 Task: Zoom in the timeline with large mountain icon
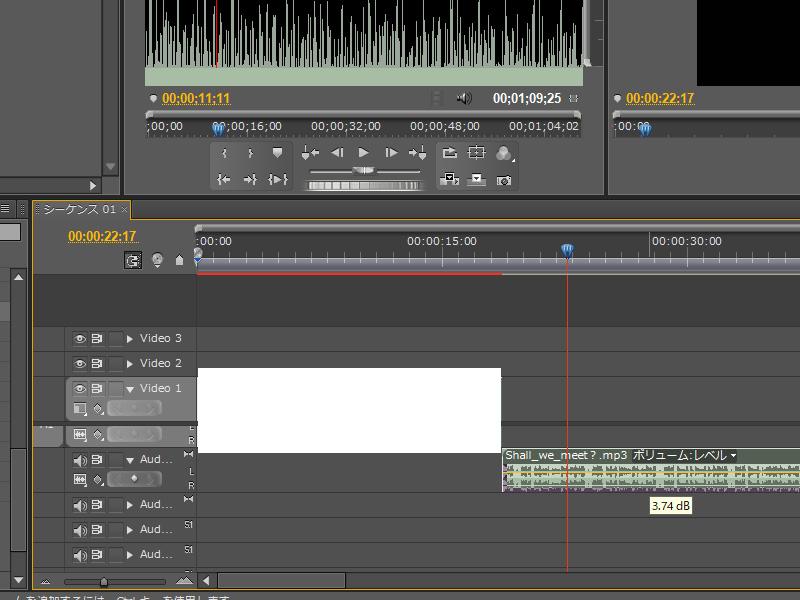point(184,580)
